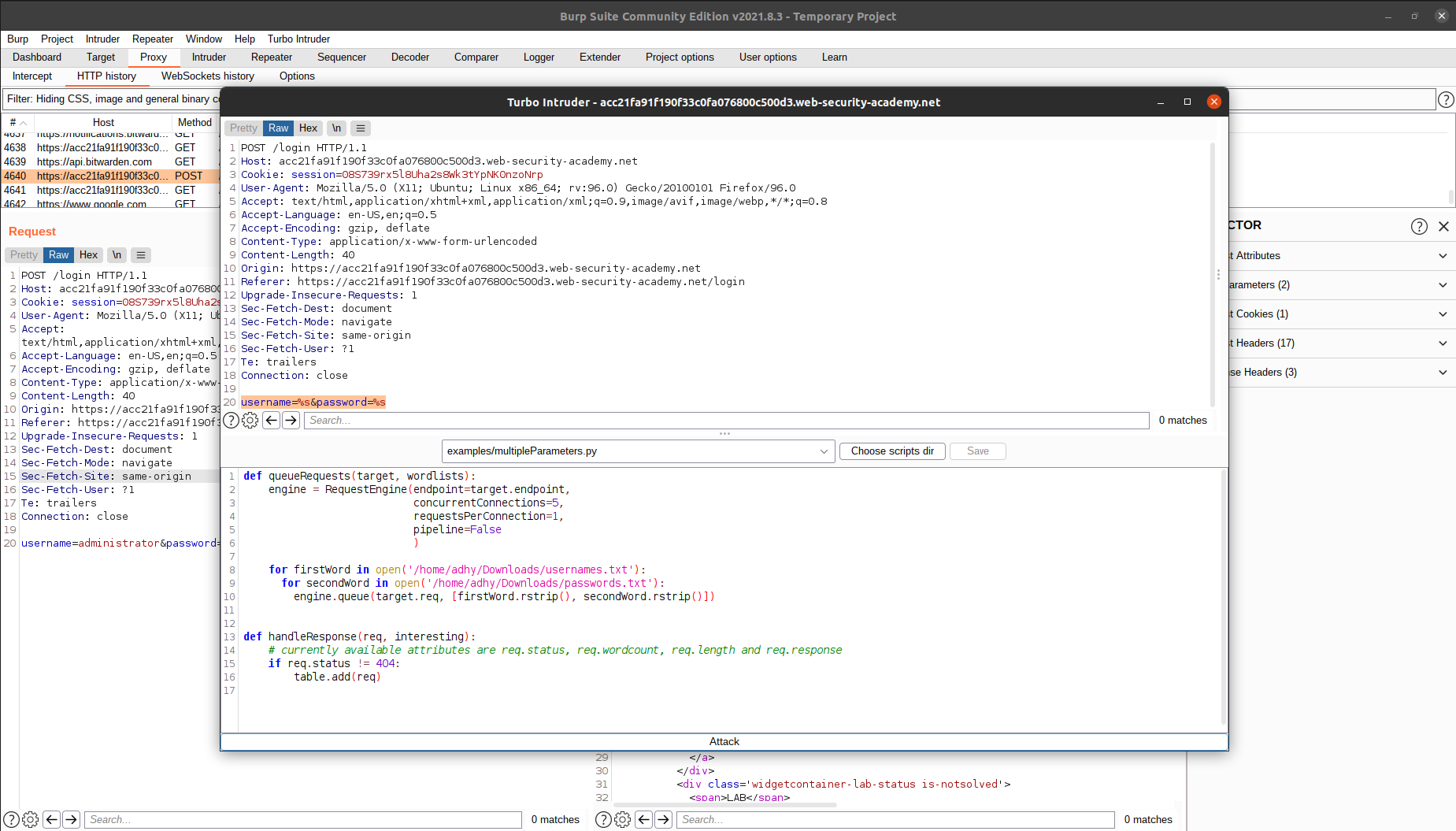Open response search settings gear
Image resolution: width=1456 pixels, height=831 pixels.
click(623, 820)
